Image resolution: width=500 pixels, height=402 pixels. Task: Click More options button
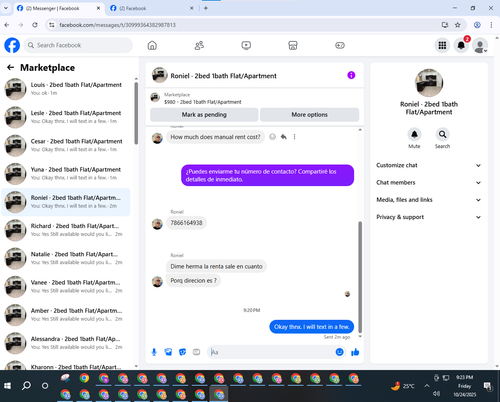click(309, 115)
